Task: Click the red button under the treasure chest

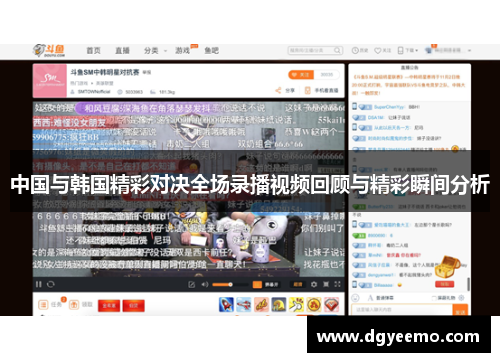Action: [x=444, y=284]
